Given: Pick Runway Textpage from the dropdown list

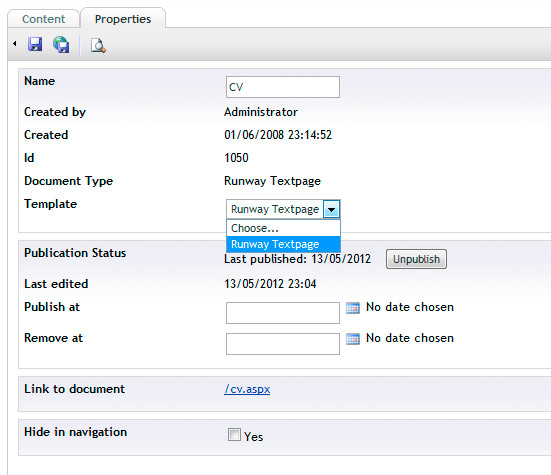Looking at the screenshot, I should [x=283, y=244].
